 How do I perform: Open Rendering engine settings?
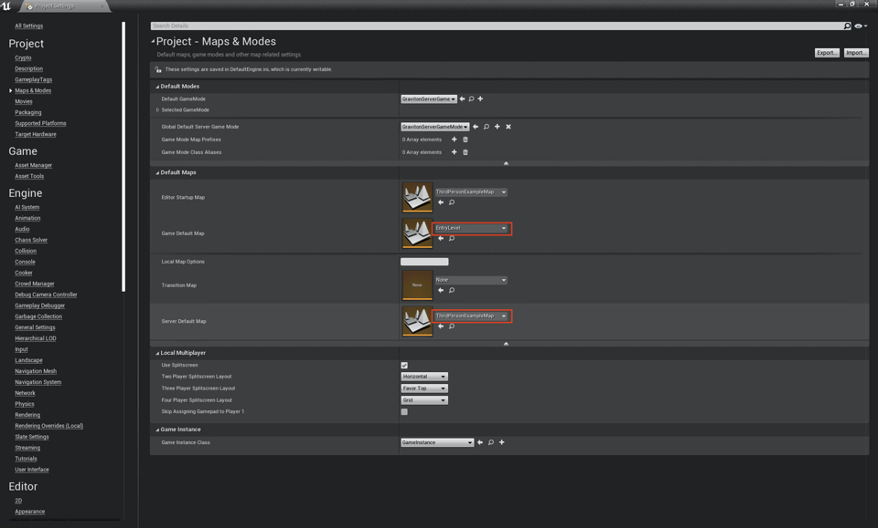[x=27, y=415]
